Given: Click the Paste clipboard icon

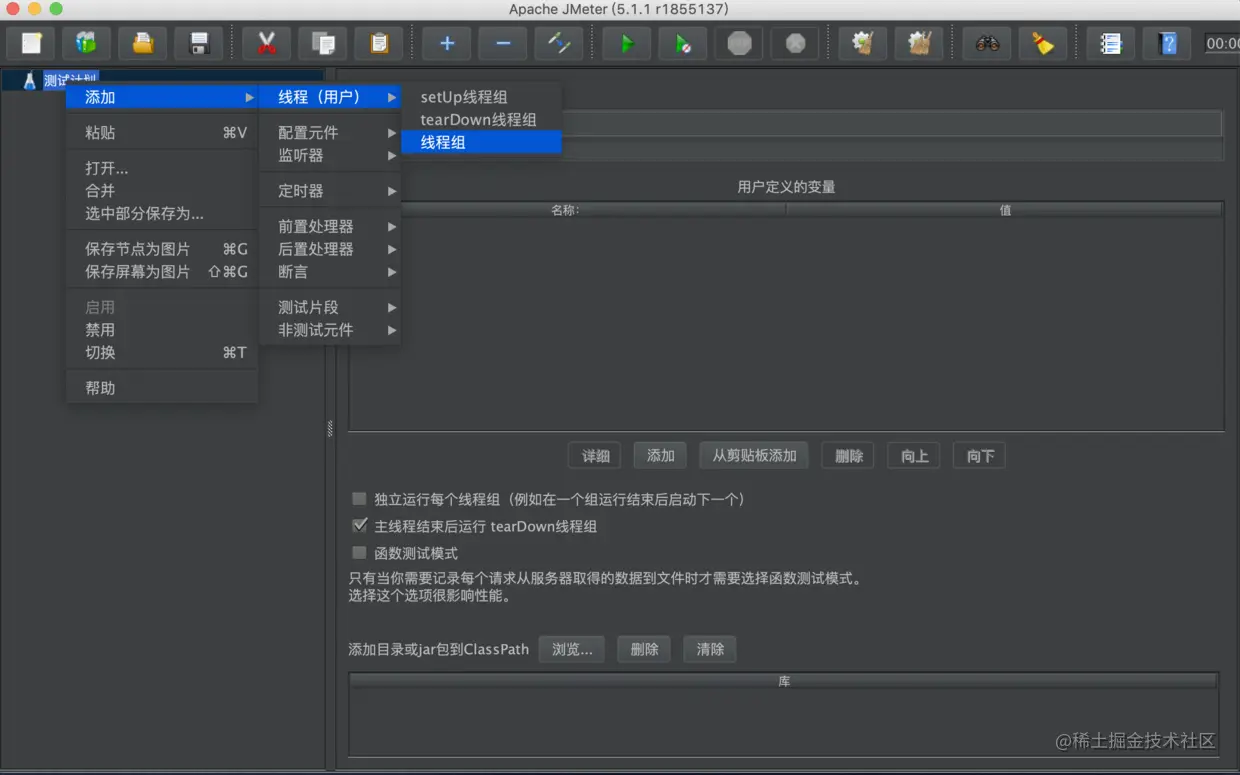Looking at the screenshot, I should (x=379, y=43).
